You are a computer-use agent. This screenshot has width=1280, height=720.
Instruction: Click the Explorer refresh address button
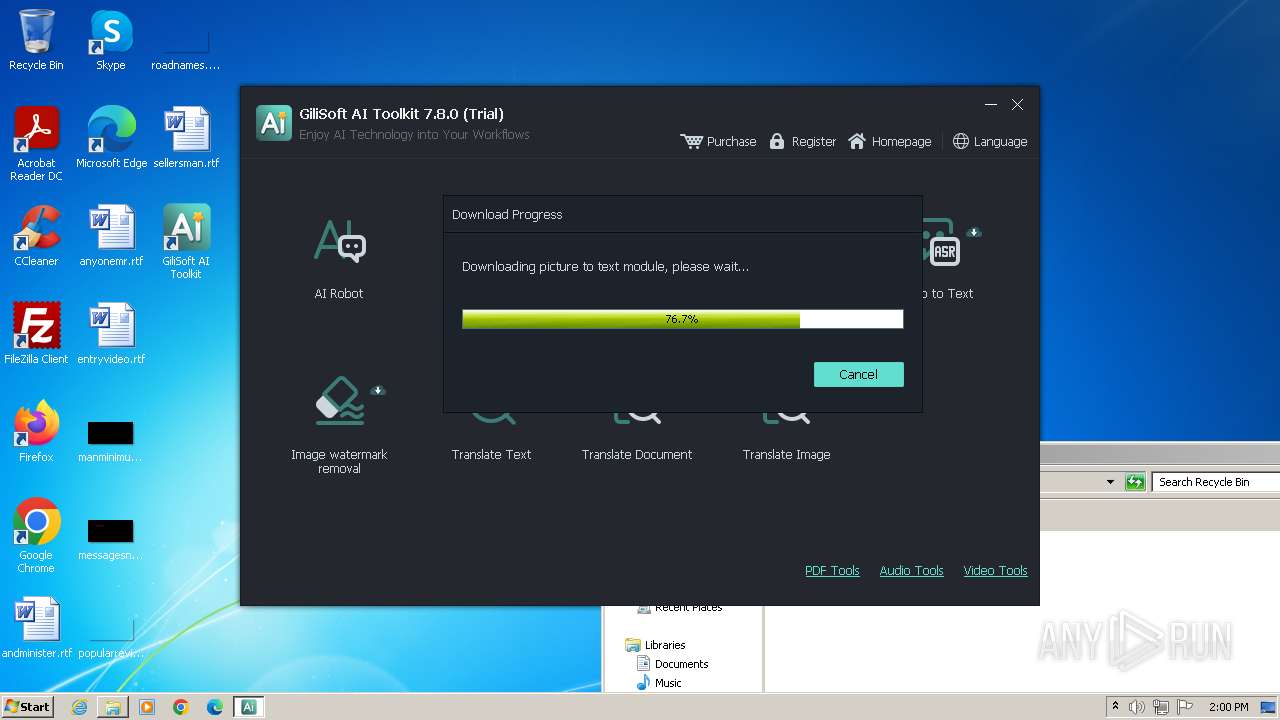click(x=1135, y=482)
